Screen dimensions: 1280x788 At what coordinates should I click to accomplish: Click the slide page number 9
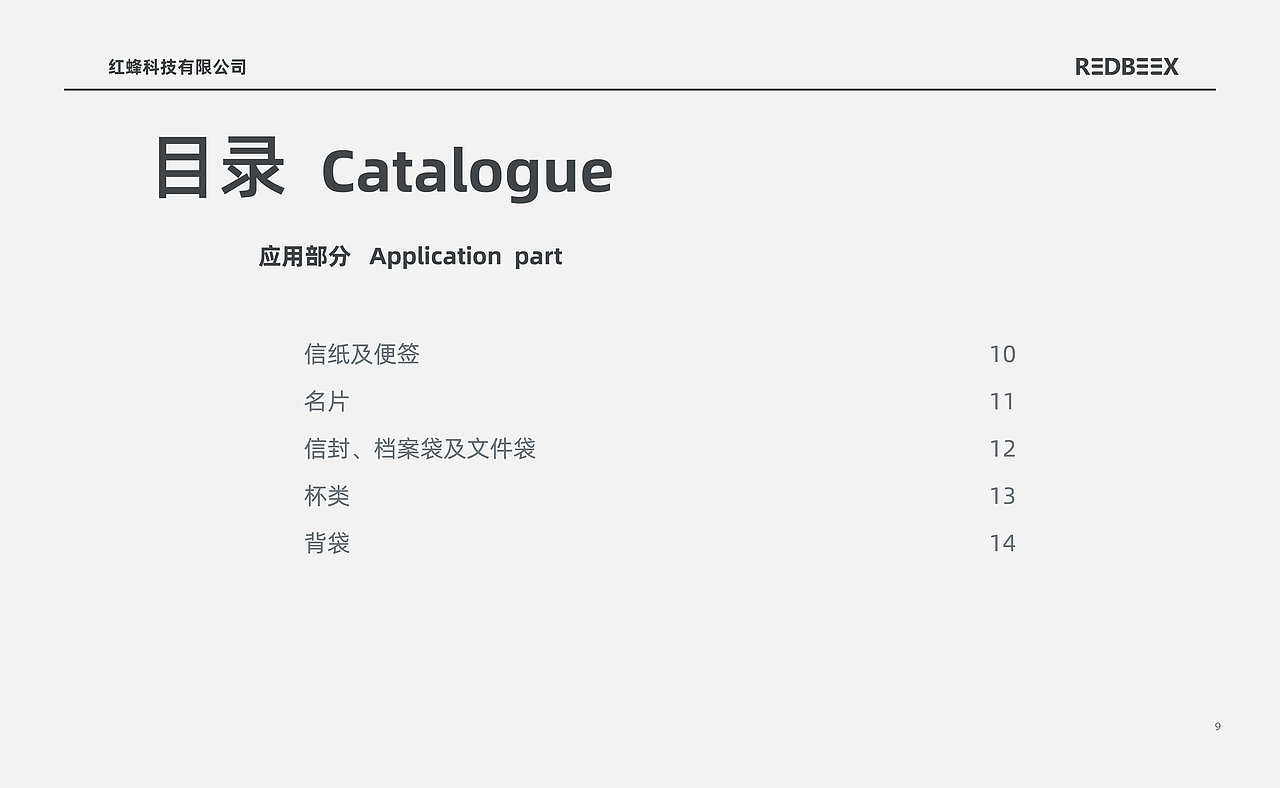[1217, 726]
